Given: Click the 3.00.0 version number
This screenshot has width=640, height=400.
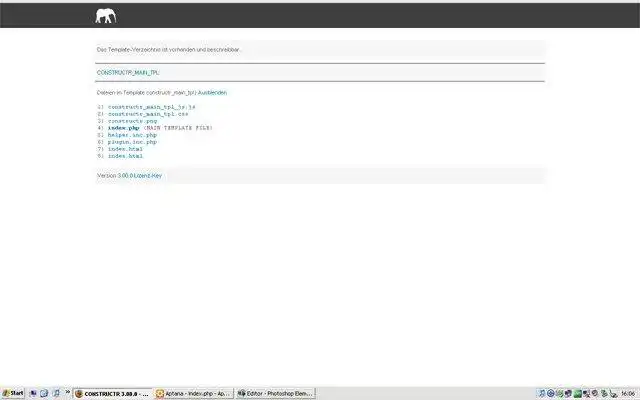Looking at the screenshot, I should (x=125, y=176).
